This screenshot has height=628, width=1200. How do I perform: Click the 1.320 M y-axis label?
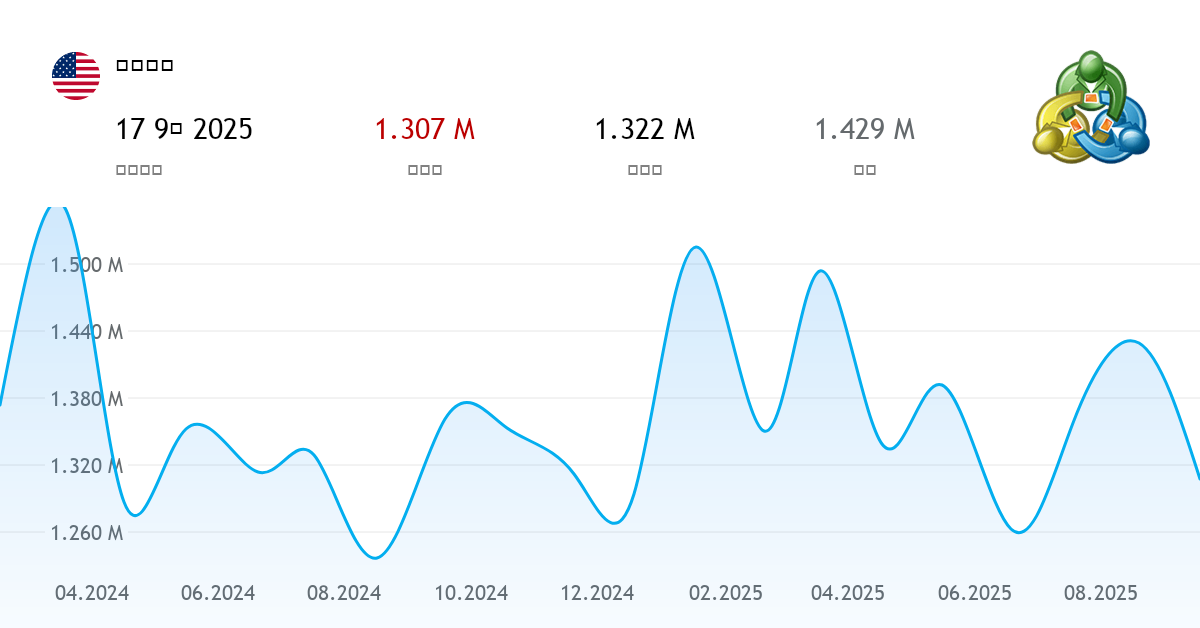pos(87,466)
